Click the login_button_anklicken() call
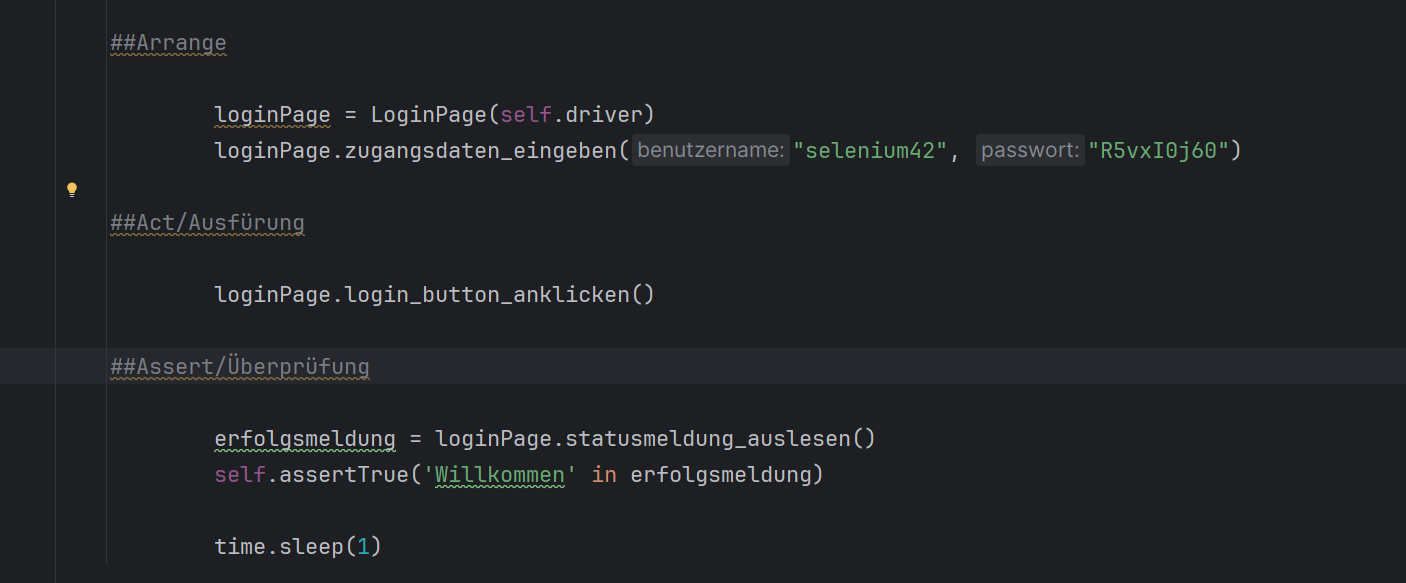 500,295
